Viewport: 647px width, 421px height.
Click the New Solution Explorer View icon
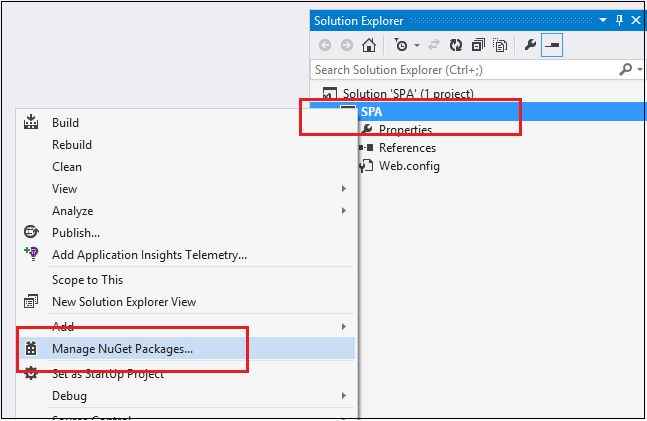pyautogui.click(x=31, y=302)
